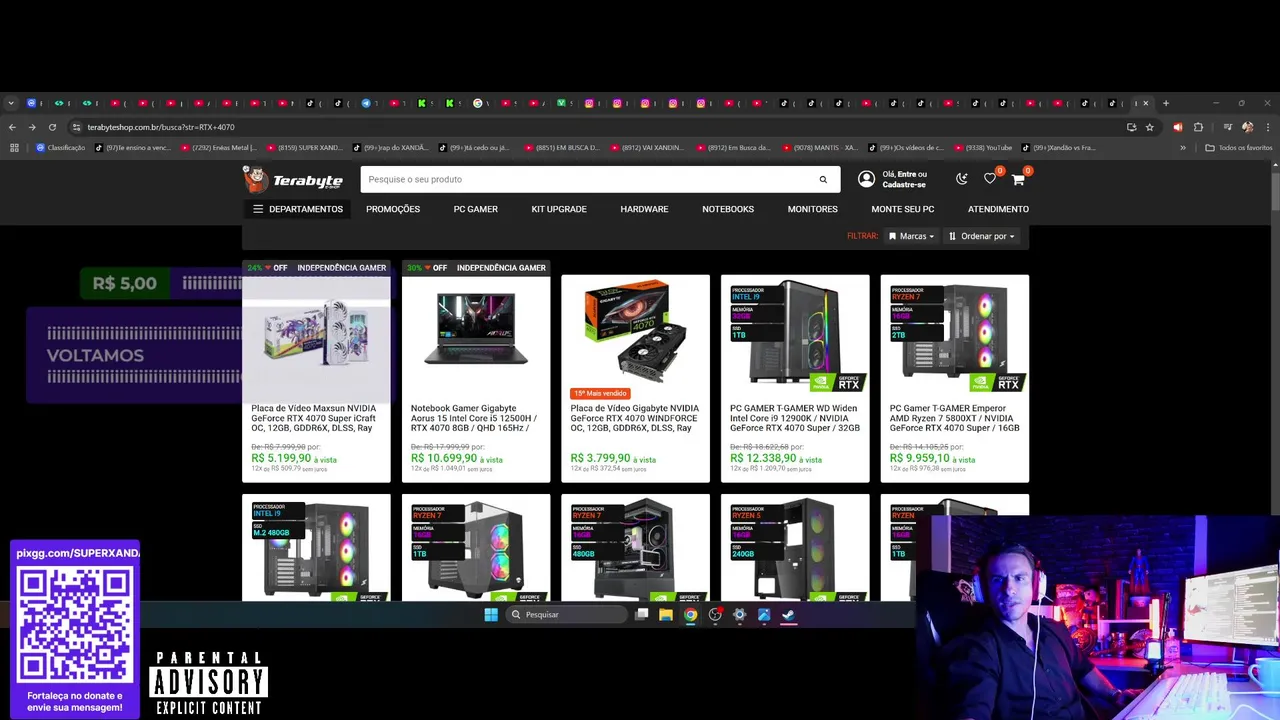
Task: Click the R$ 10.699,90 price
Action: 444,458
